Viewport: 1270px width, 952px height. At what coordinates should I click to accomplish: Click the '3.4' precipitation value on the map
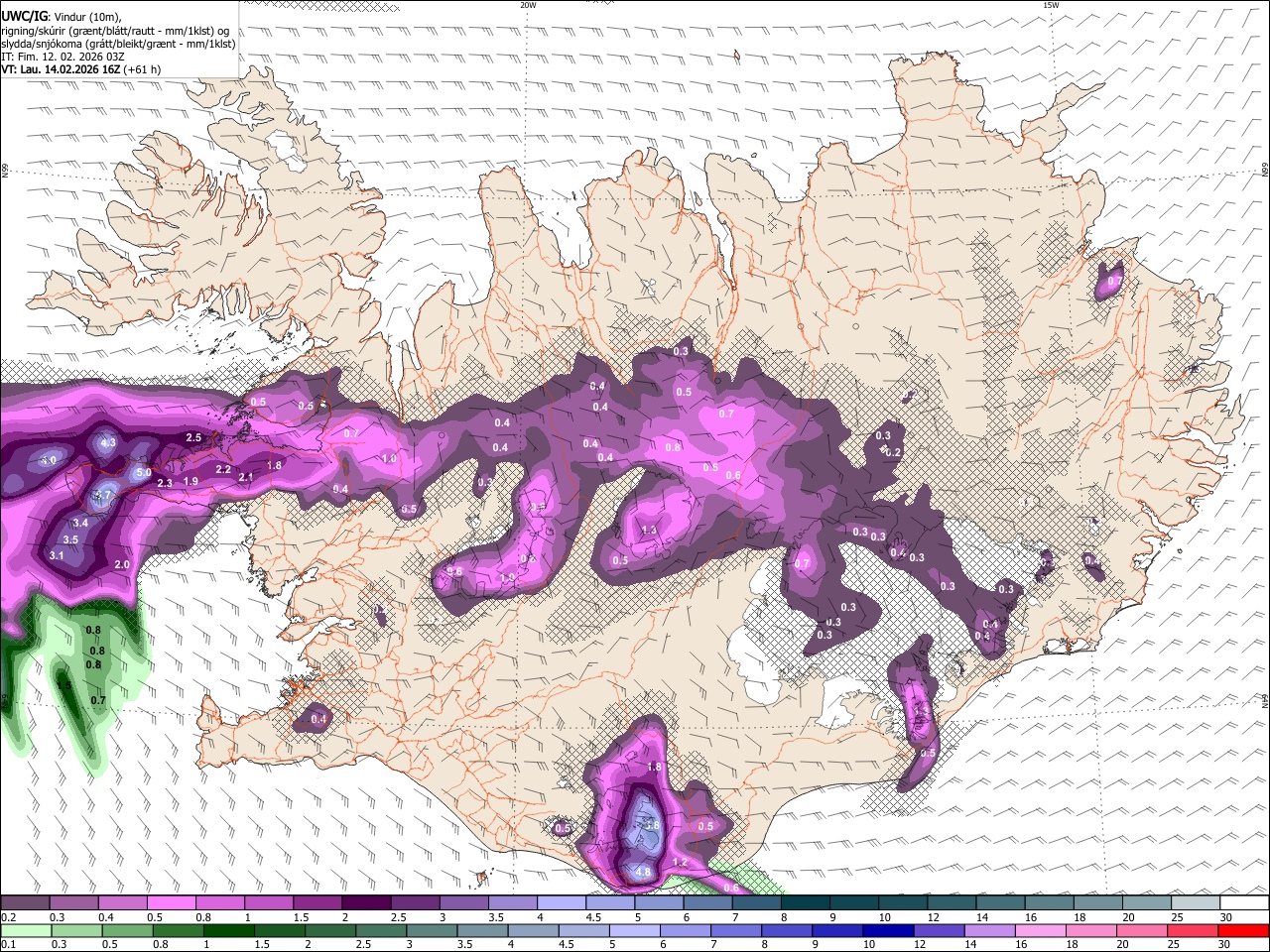(x=81, y=523)
